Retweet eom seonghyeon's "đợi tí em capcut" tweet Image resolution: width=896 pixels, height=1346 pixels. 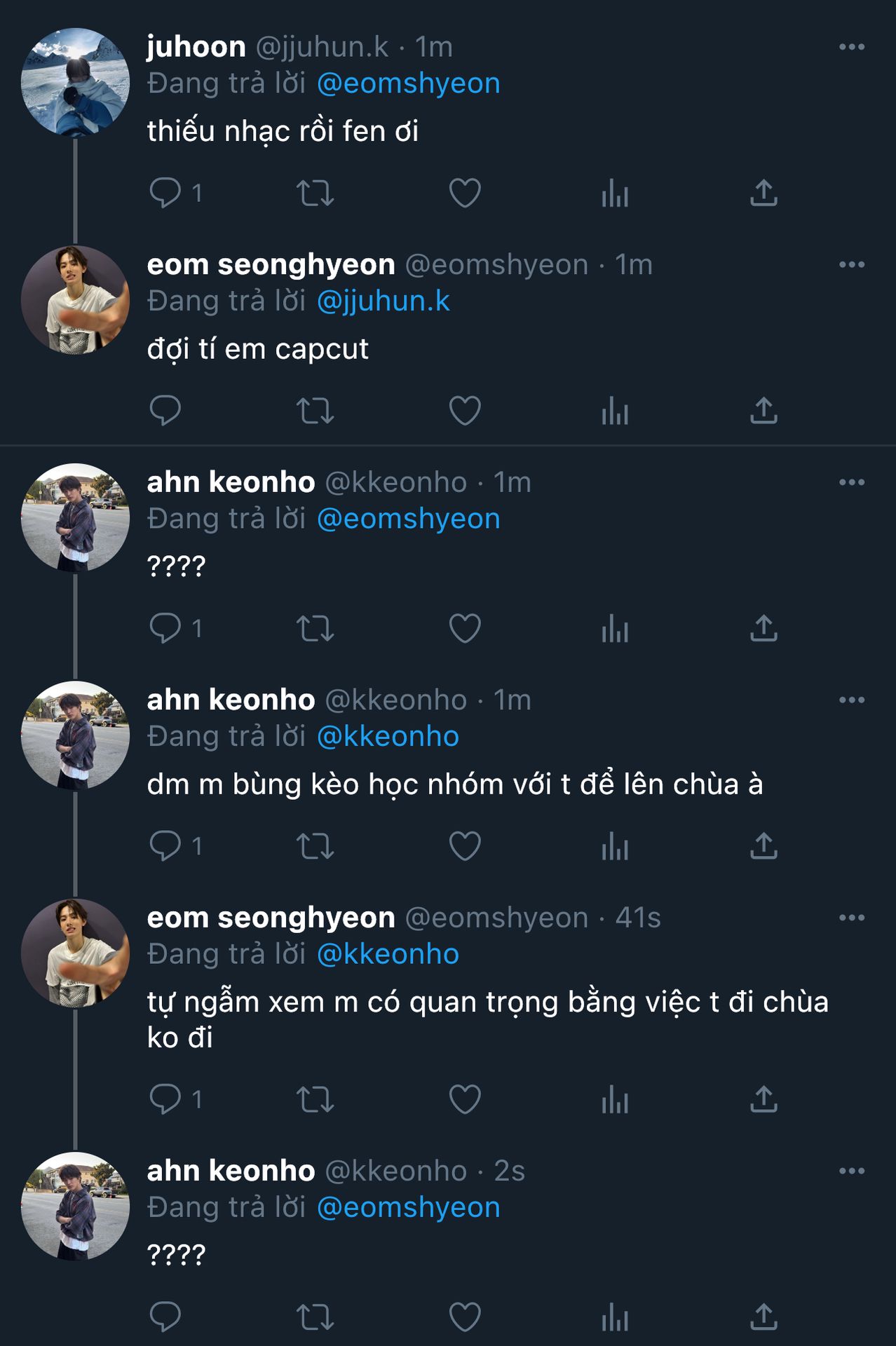pos(315,411)
